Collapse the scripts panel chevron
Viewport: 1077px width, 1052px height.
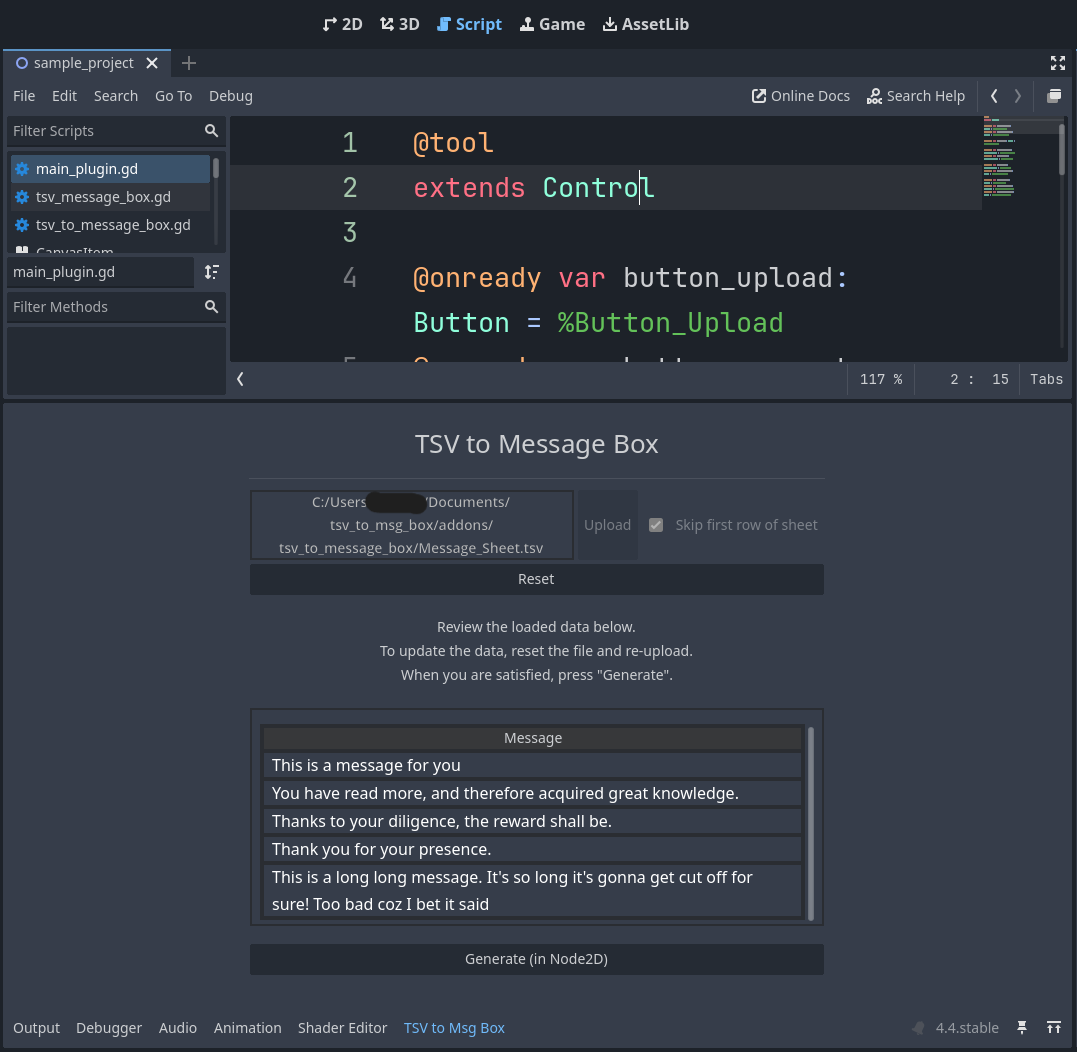point(240,379)
